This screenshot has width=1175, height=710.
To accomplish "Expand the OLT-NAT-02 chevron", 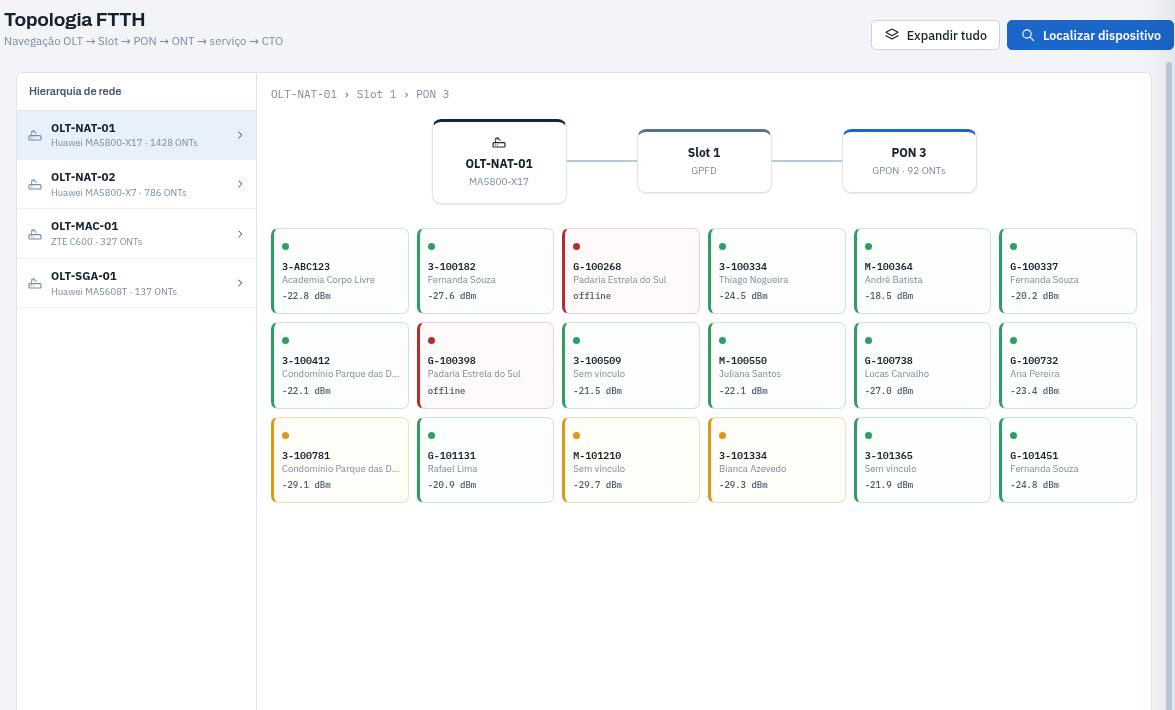I will click(240, 184).
